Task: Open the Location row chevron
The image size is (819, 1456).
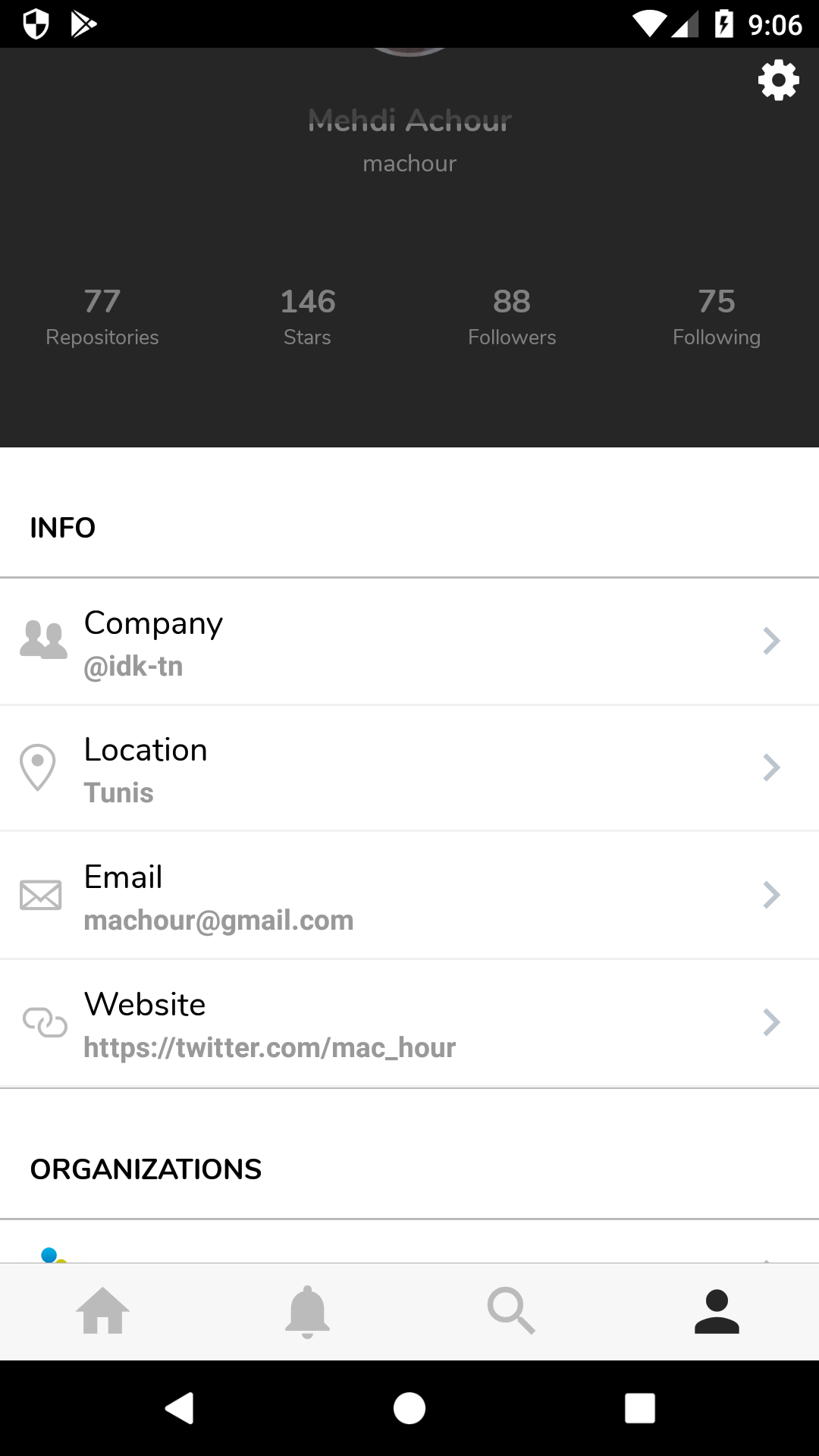Action: (771, 767)
